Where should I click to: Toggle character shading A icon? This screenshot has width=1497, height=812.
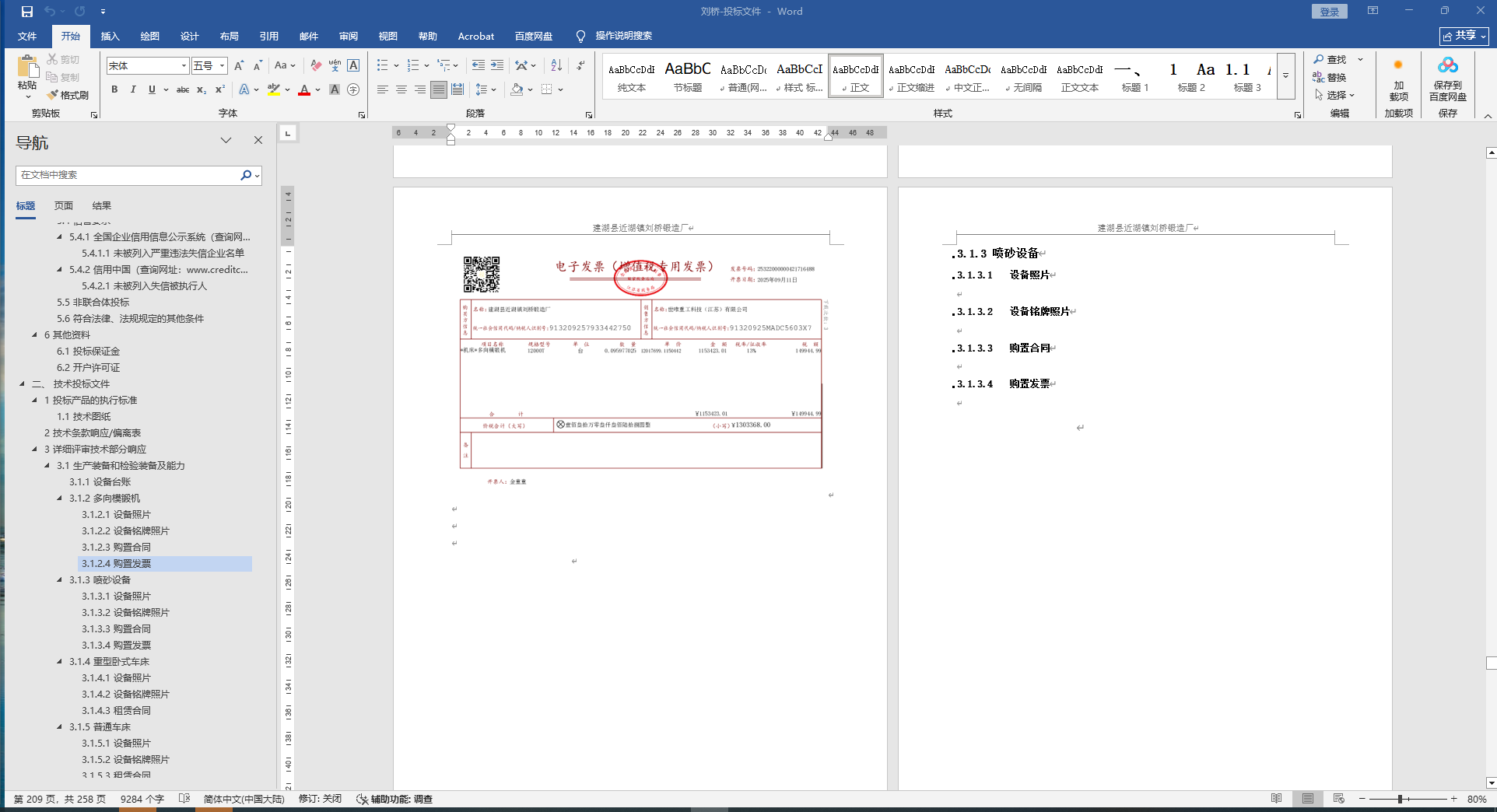pos(335,89)
